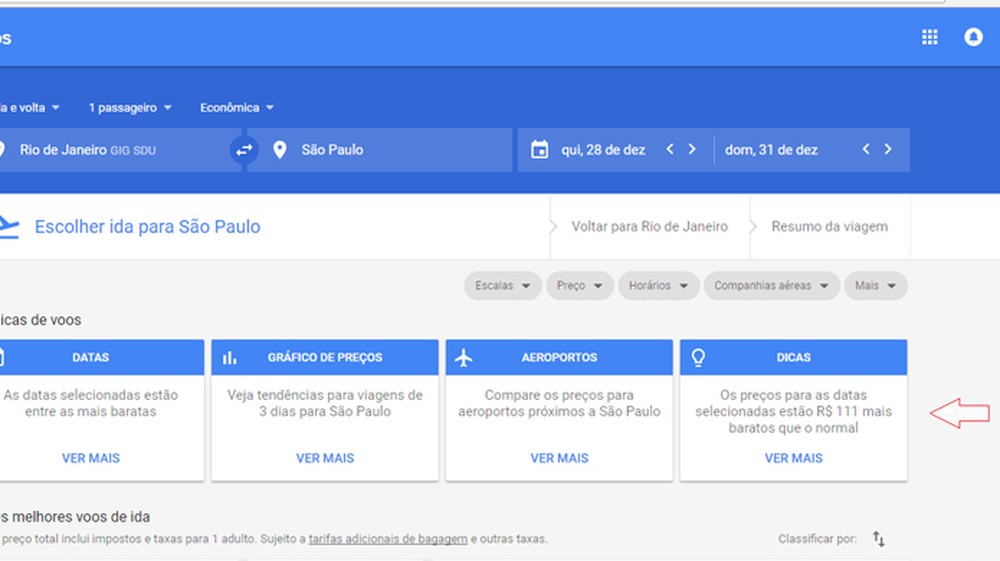Click the bar chart icon on Gráfico de Preços
Viewport: 1000px width, 561px height.
pos(230,358)
